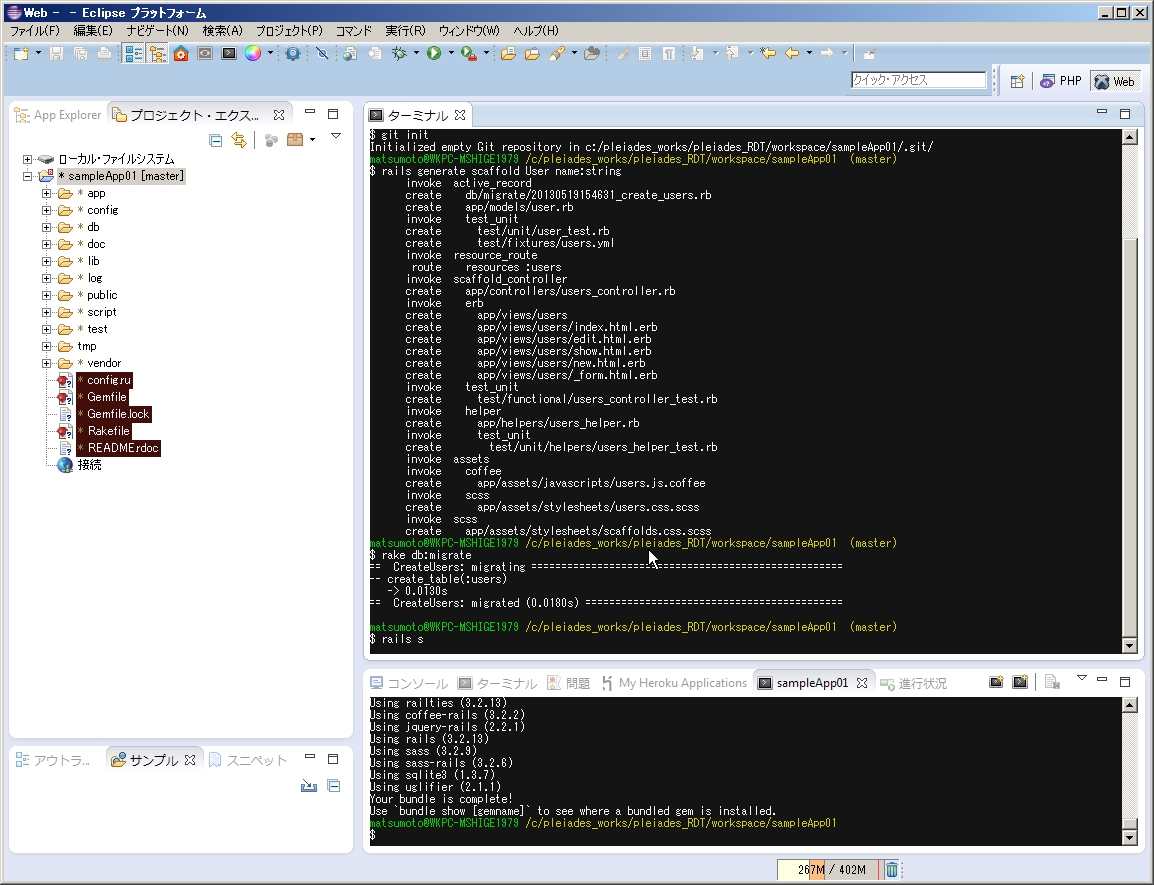The image size is (1154, 885).
Task: Click the web browser globe-page icon
Action: coord(350,54)
